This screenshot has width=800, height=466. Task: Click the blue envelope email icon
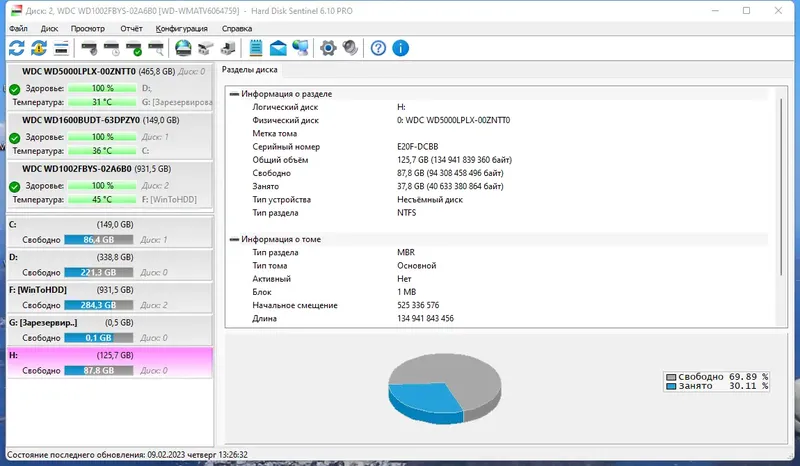point(278,48)
